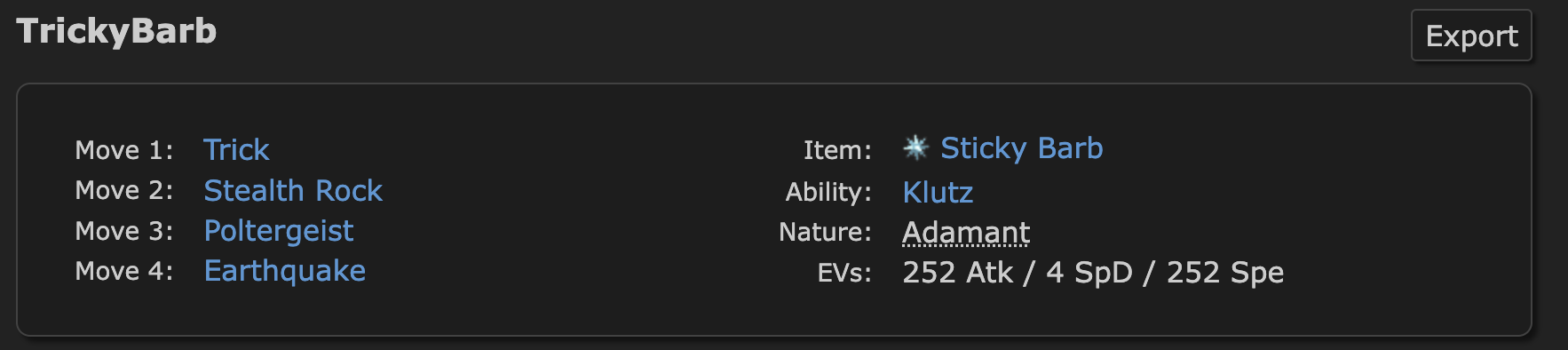This screenshot has height=350, width=1568.
Task: Click the Move 1 label
Action: [x=124, y=150]
